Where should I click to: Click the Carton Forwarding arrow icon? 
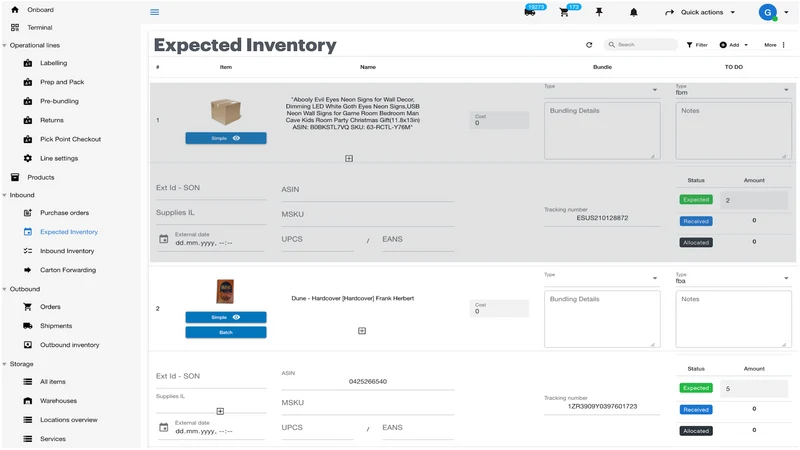pos(28,270)
